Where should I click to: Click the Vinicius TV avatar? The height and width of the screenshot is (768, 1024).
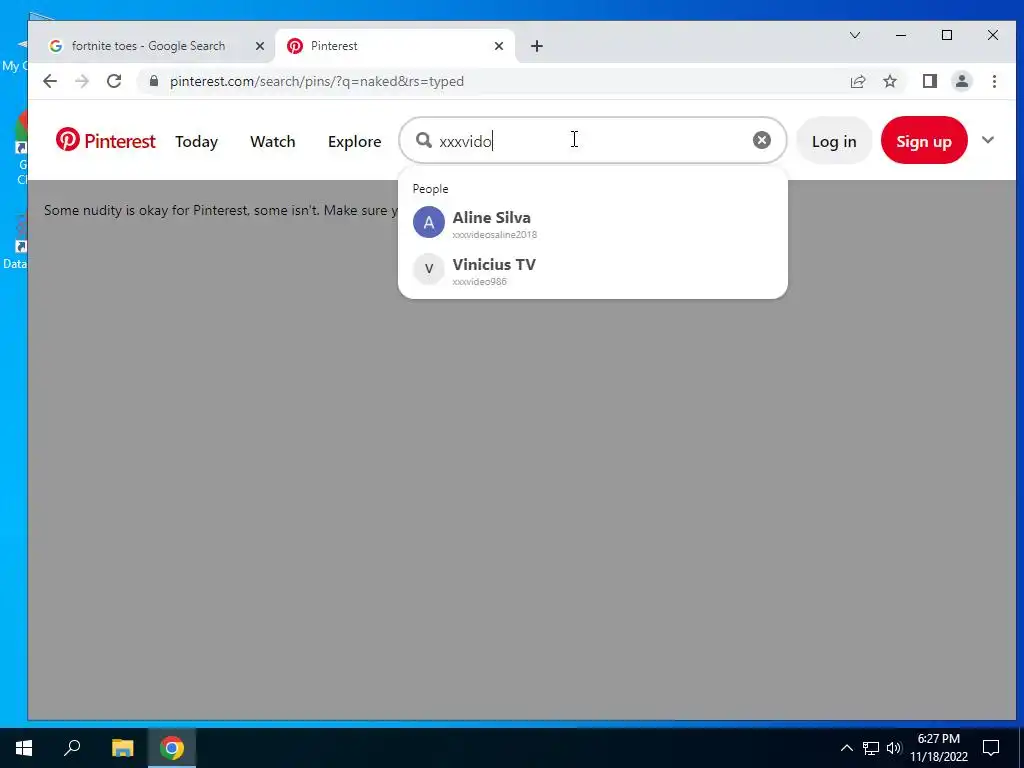428,269
